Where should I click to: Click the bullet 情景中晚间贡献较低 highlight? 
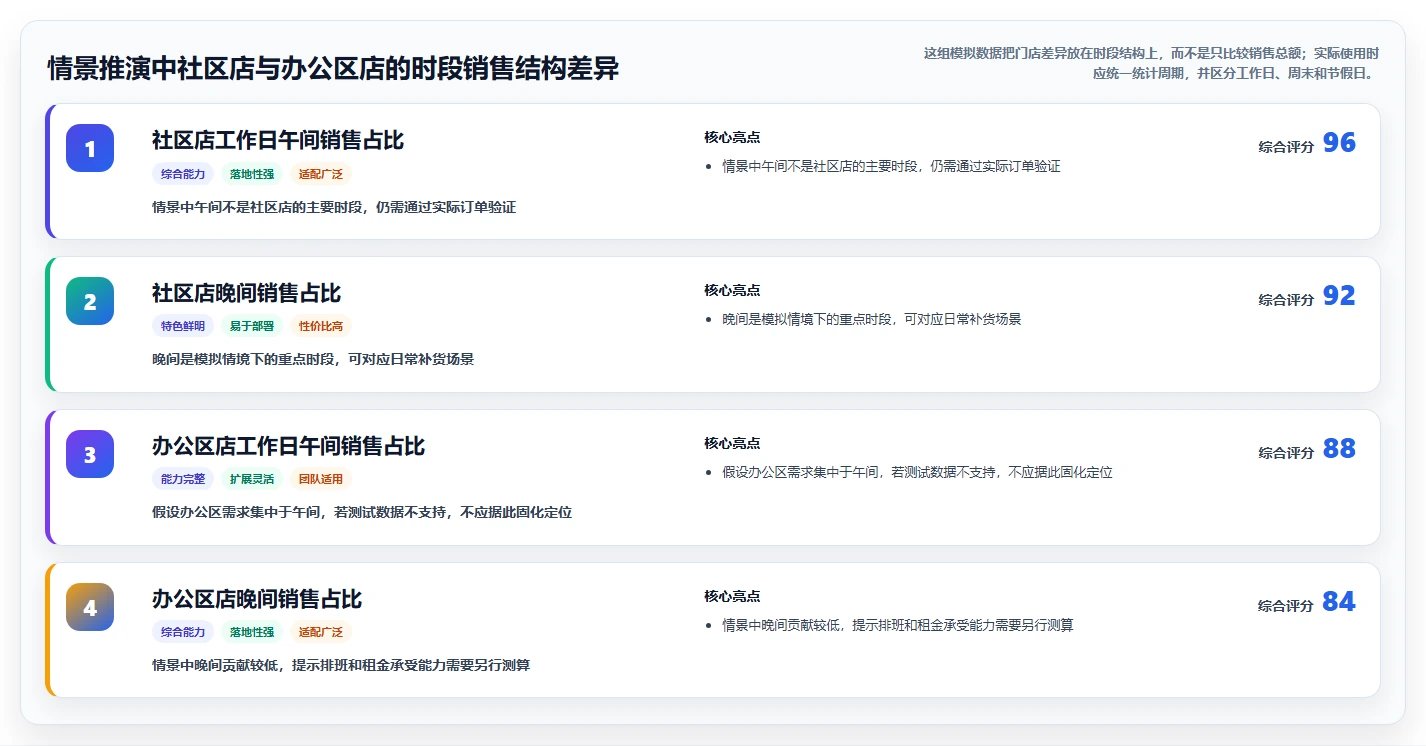click(x=898, y=626)
